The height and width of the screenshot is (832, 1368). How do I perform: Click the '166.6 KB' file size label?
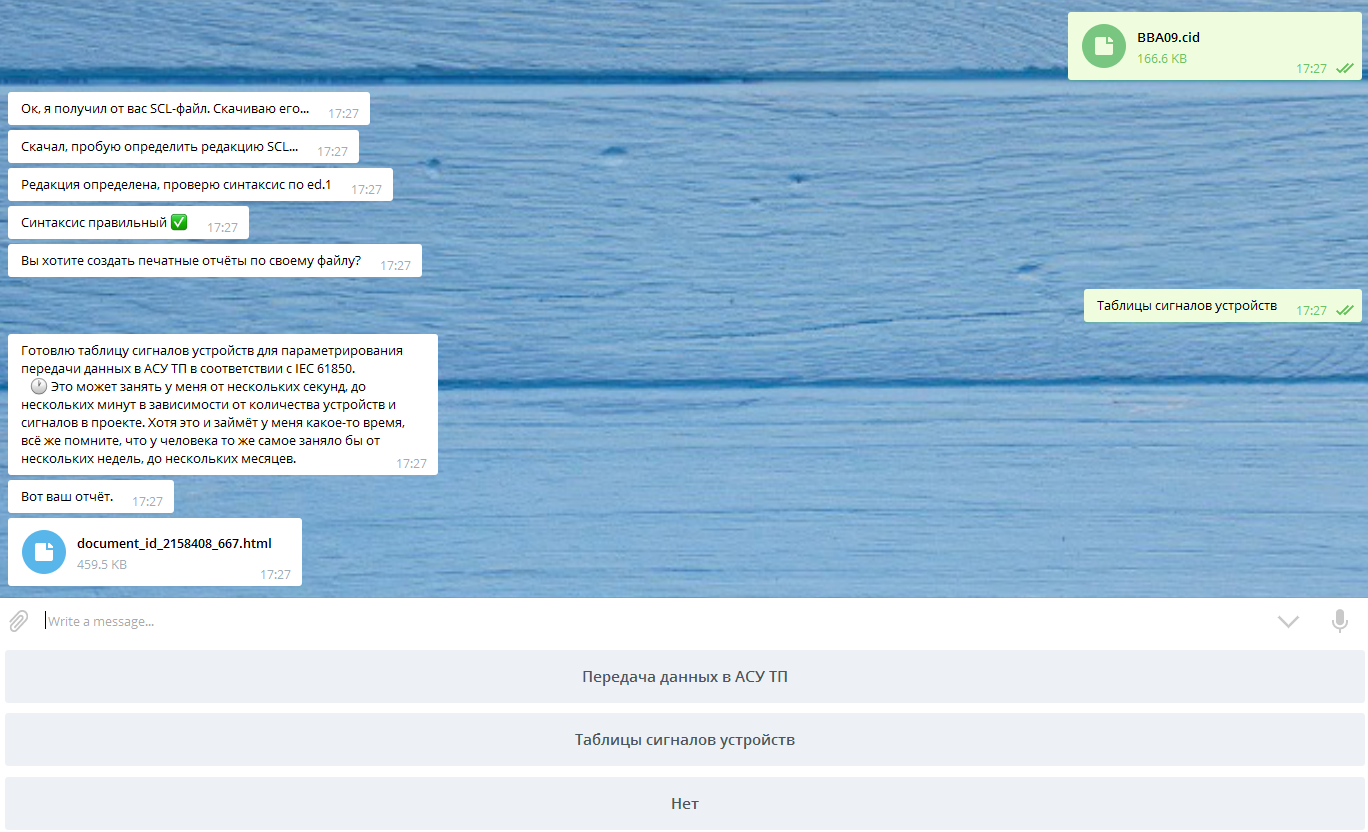pyautogui.click(x=1162, y=59)
